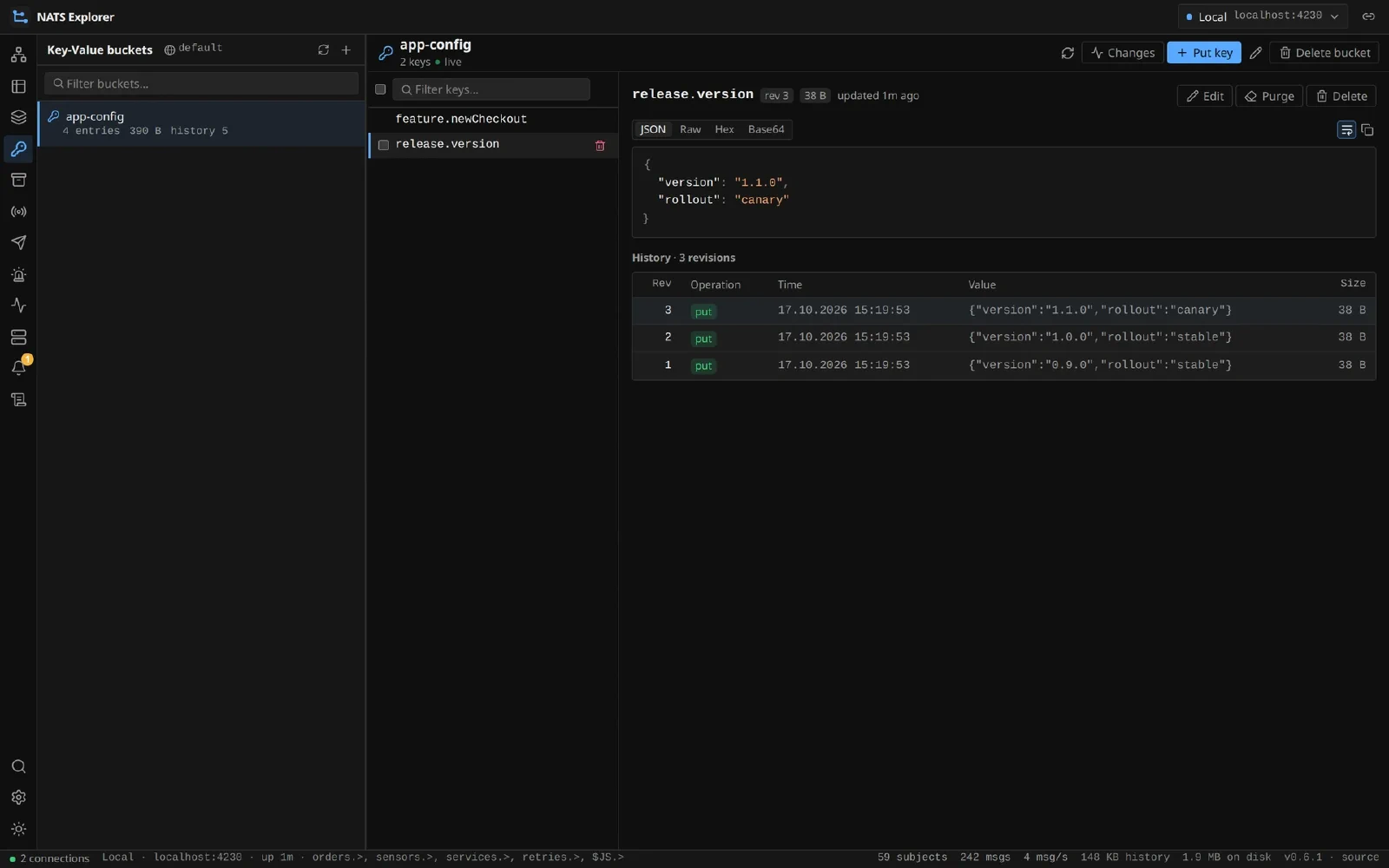Screen dimensions: 1389x868
Task: Switch to the Hex view tab
Action: pos(725,129)
